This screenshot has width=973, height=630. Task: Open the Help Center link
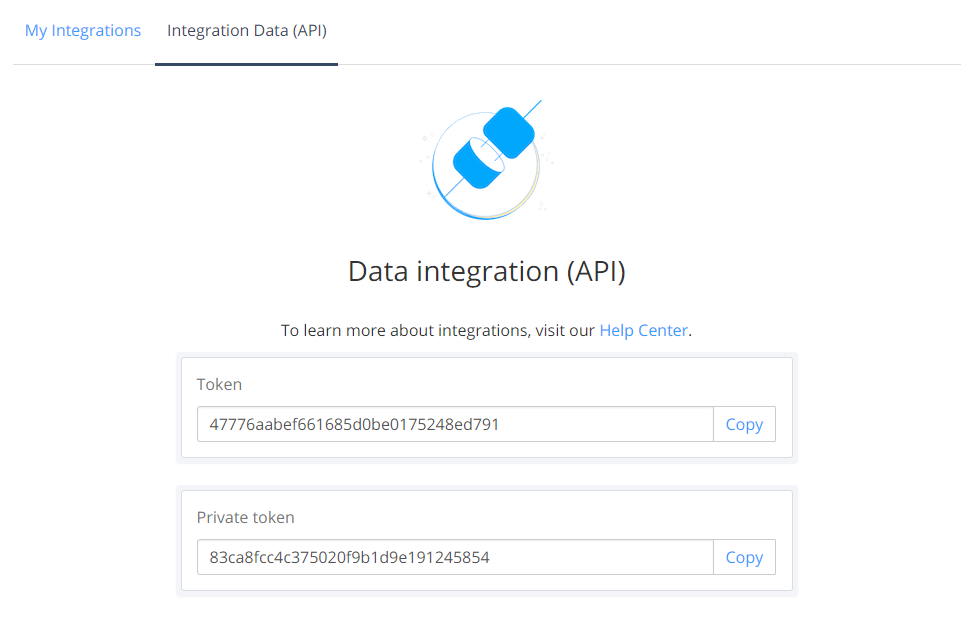pos(643,330)
